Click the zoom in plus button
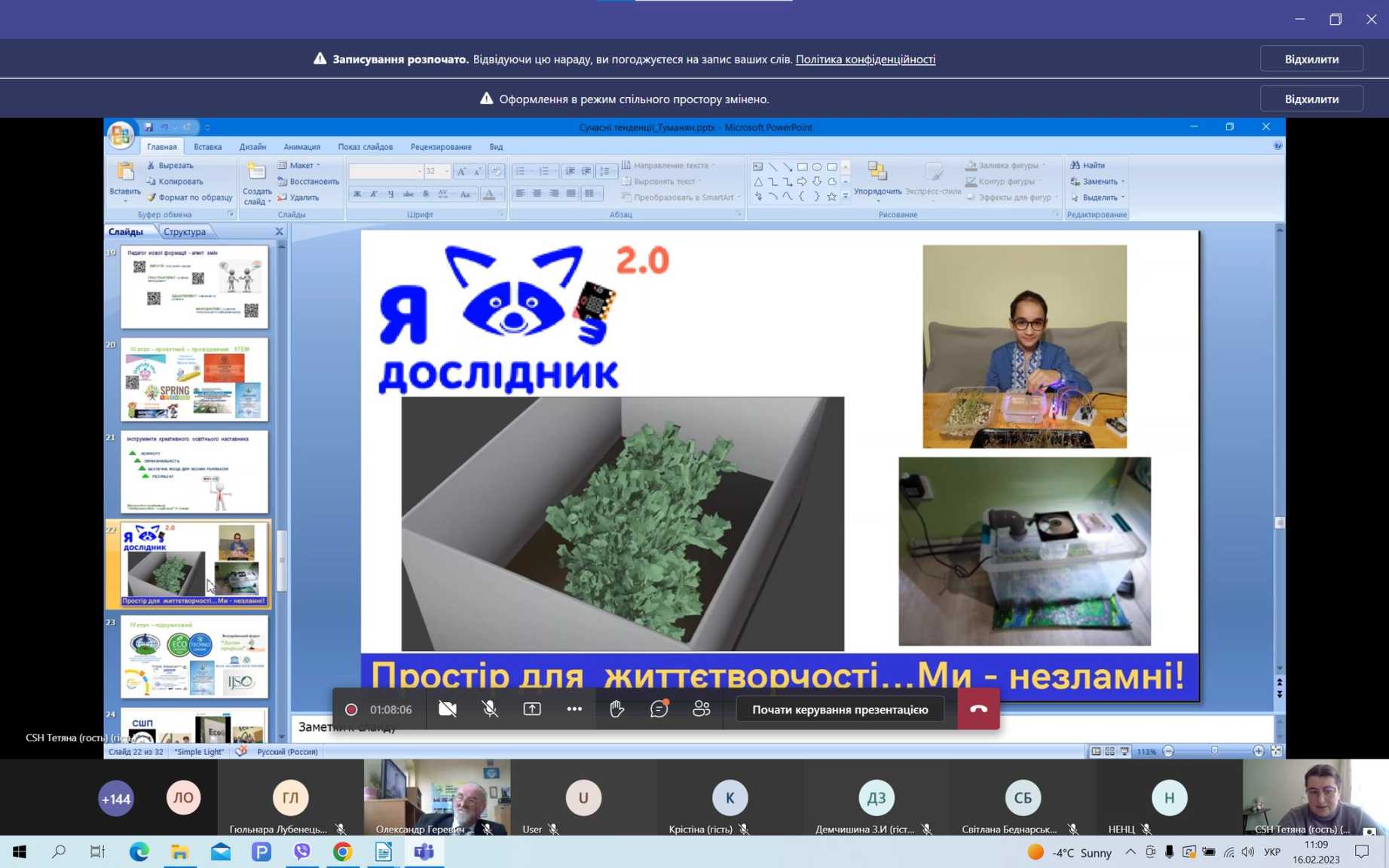 click(1258, 751)
